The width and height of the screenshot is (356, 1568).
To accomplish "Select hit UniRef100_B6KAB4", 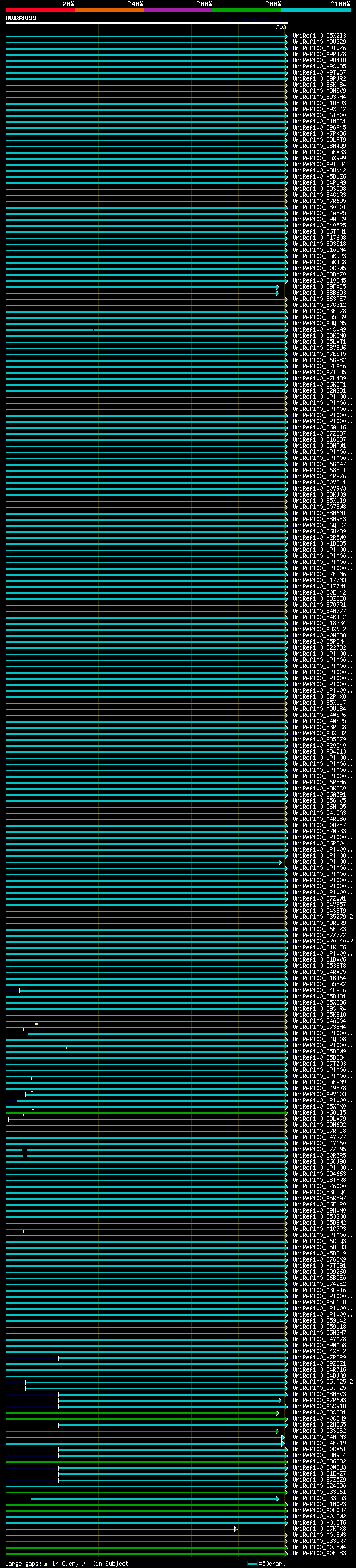I will (319, 85).
